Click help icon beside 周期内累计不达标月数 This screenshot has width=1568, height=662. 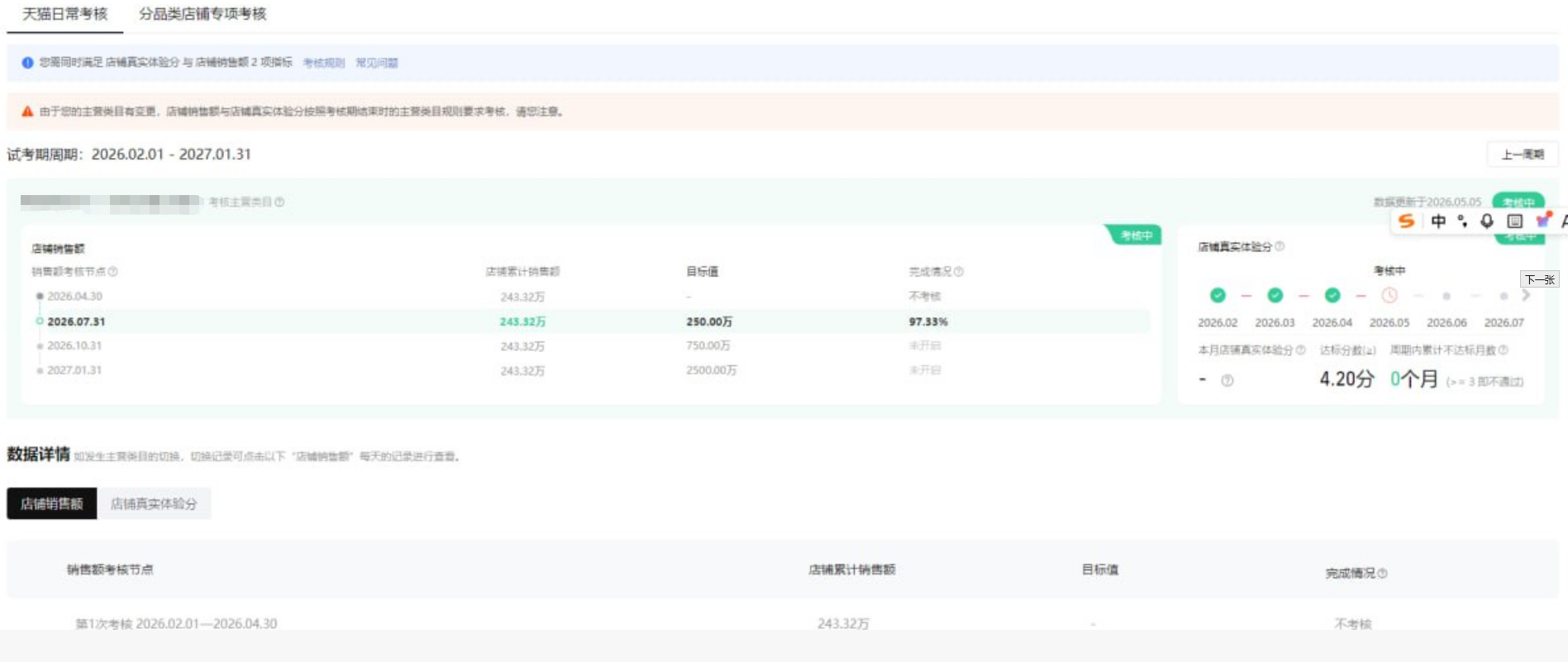(x=1504, y=350)
